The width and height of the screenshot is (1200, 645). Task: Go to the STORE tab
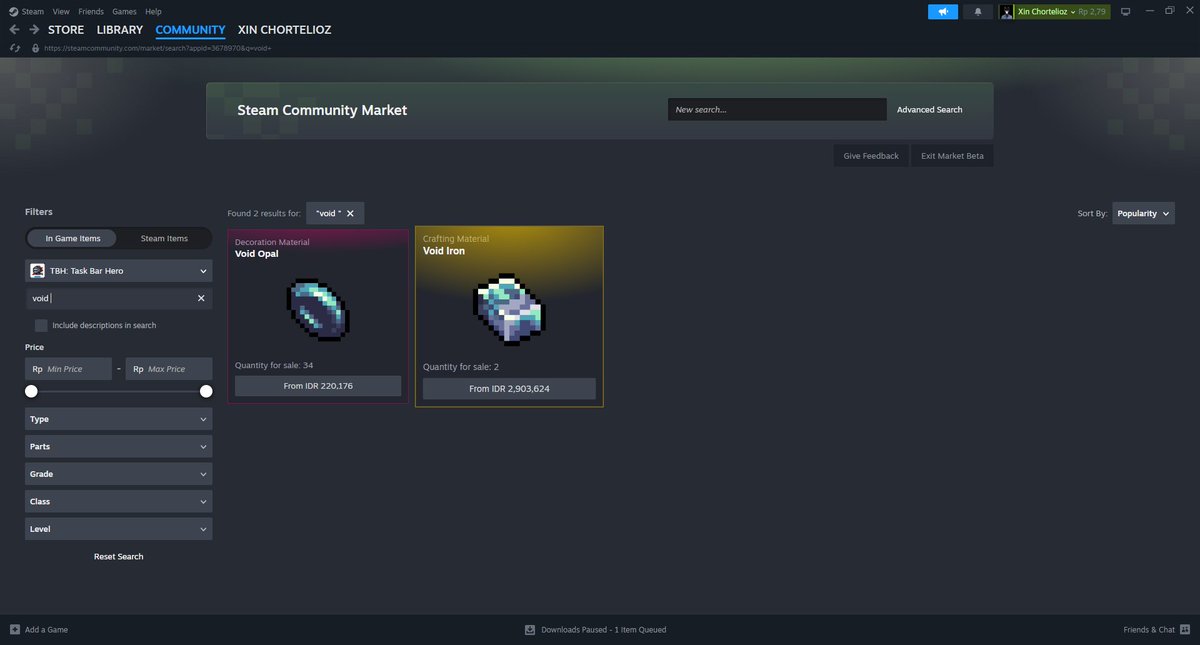66,30
